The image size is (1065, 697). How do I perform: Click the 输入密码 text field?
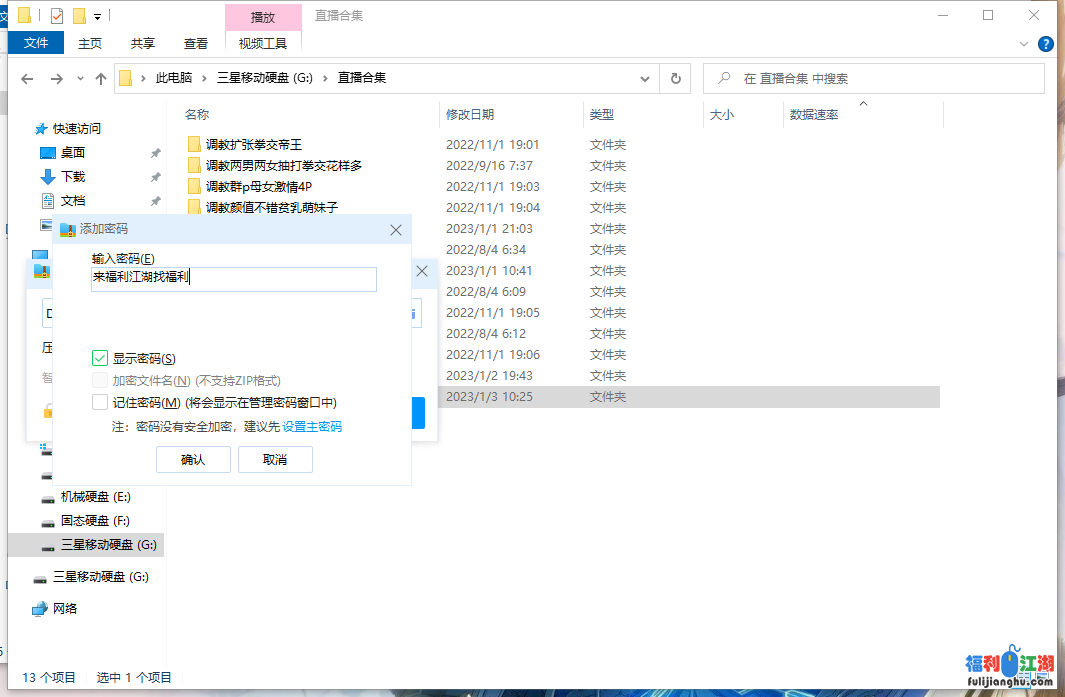(233, 279)
